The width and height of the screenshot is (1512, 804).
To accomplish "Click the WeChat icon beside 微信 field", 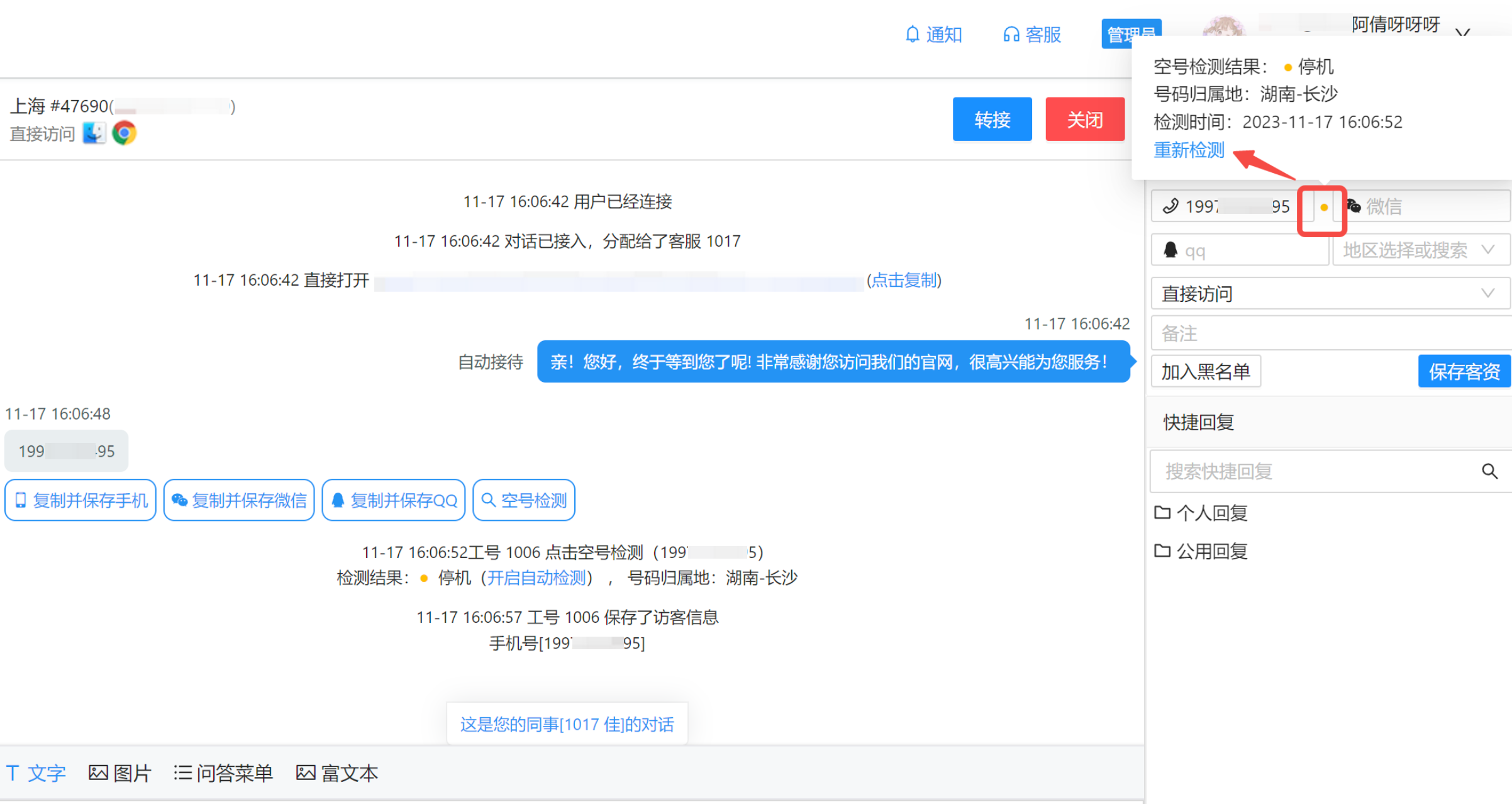I will coord(1352,206).
